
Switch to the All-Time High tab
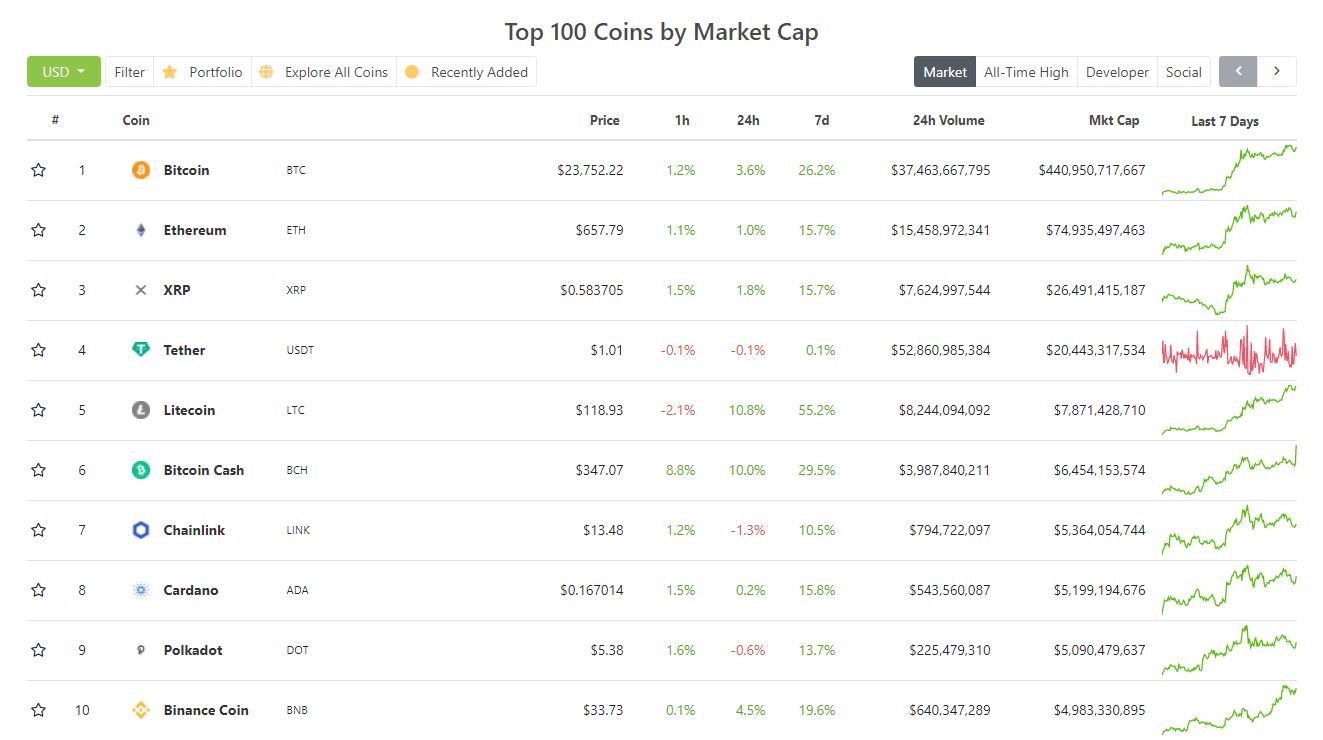1026,72
